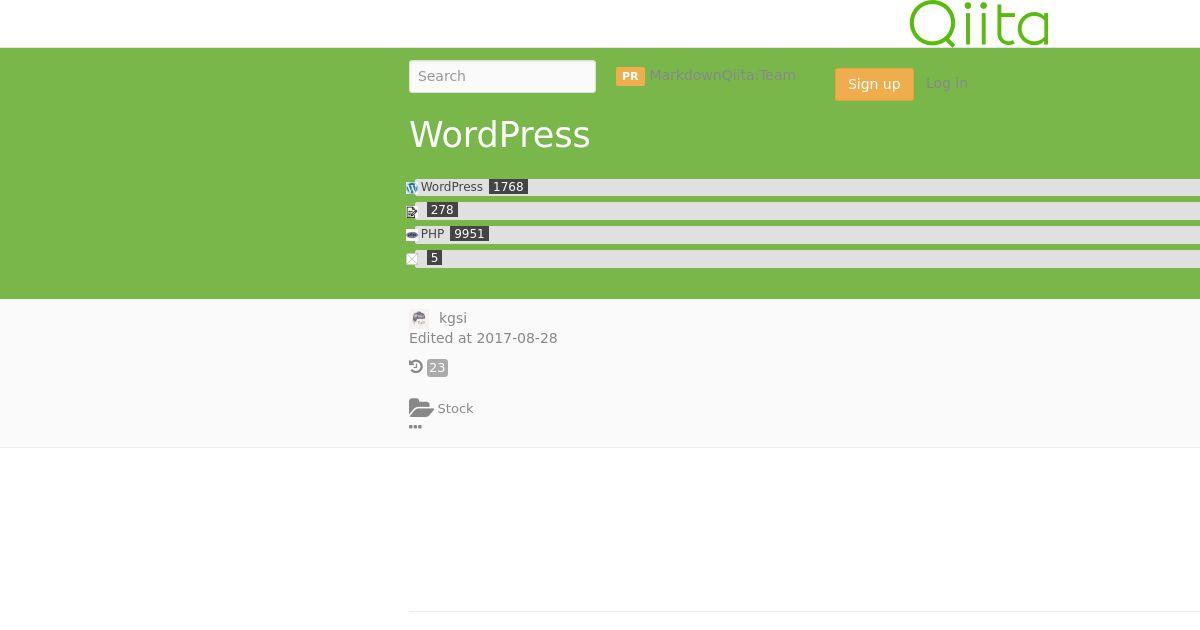The height and width of the screenshot is (630, 1200).
Task: Expand the three-dot more menu
Action: (x=415, y=427)
